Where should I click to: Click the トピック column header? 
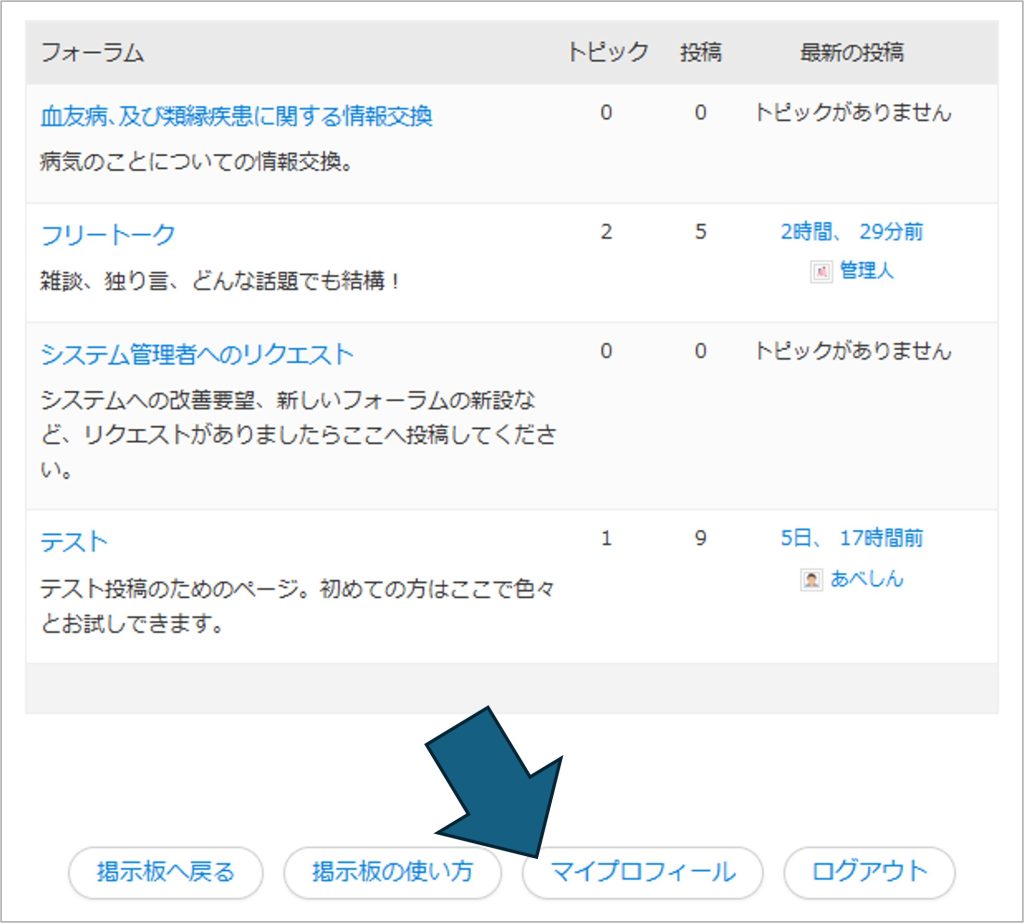coord(607,53)
